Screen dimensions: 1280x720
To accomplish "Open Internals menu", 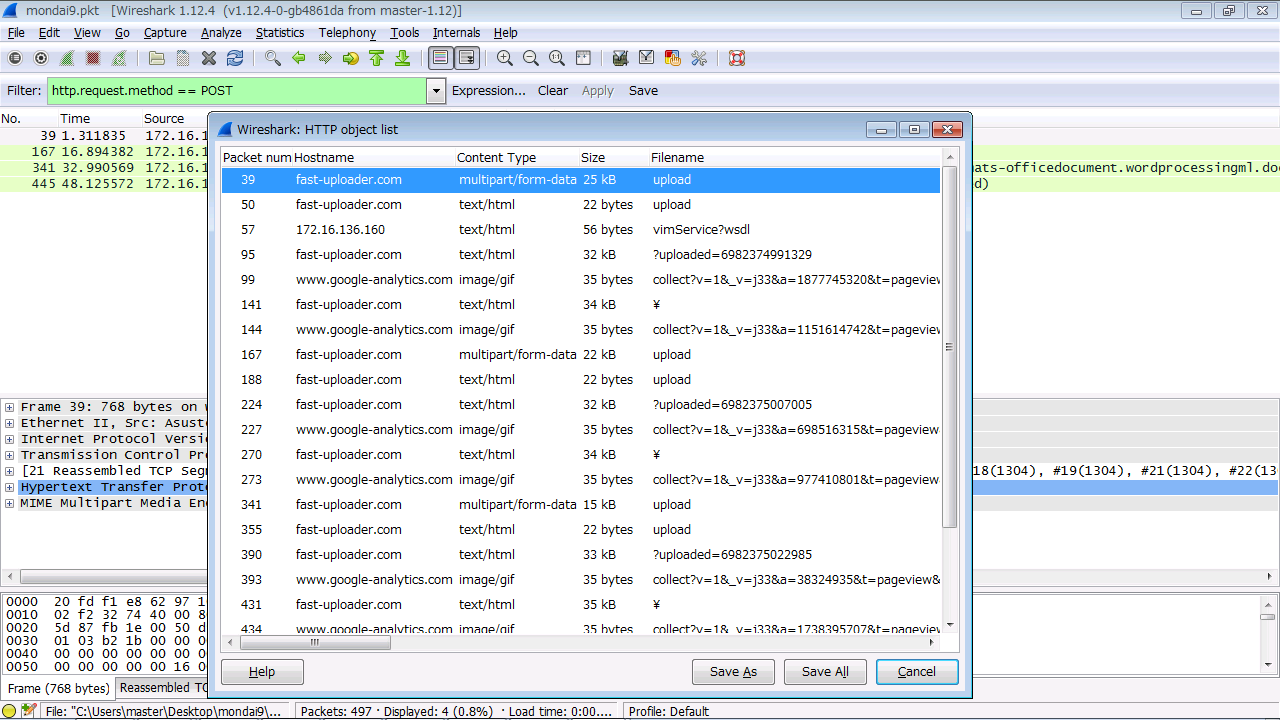I will [x=456, y=32].
